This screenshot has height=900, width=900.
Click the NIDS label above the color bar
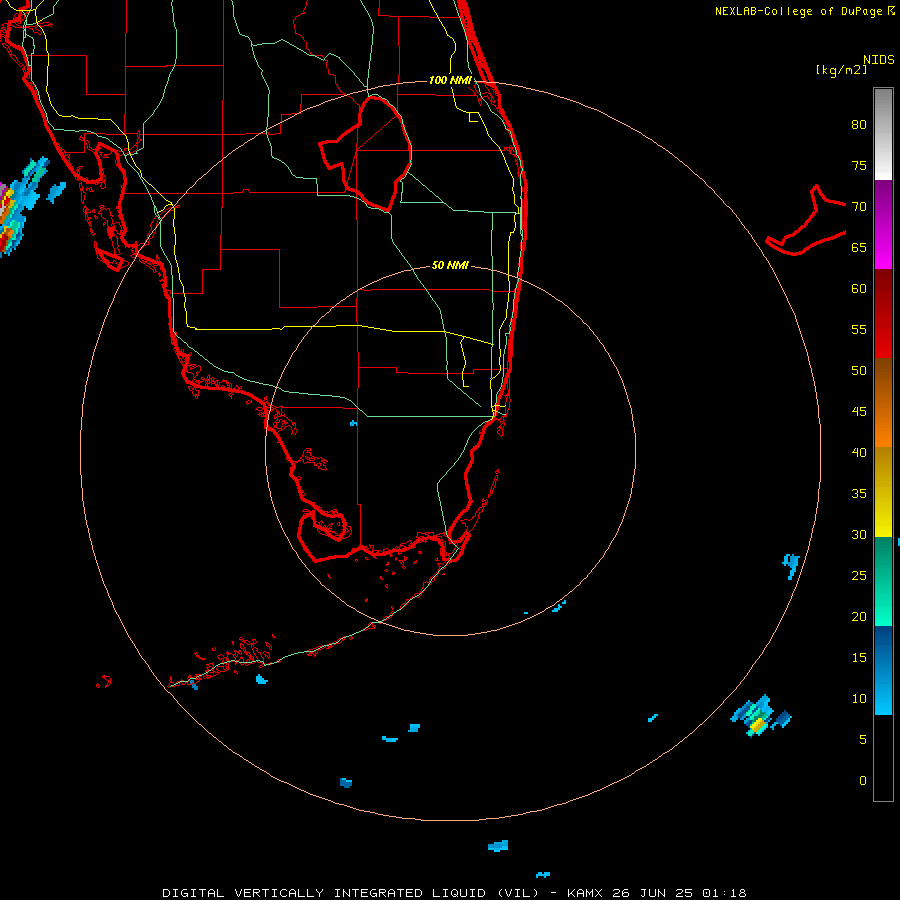click(x=878, y=59)
